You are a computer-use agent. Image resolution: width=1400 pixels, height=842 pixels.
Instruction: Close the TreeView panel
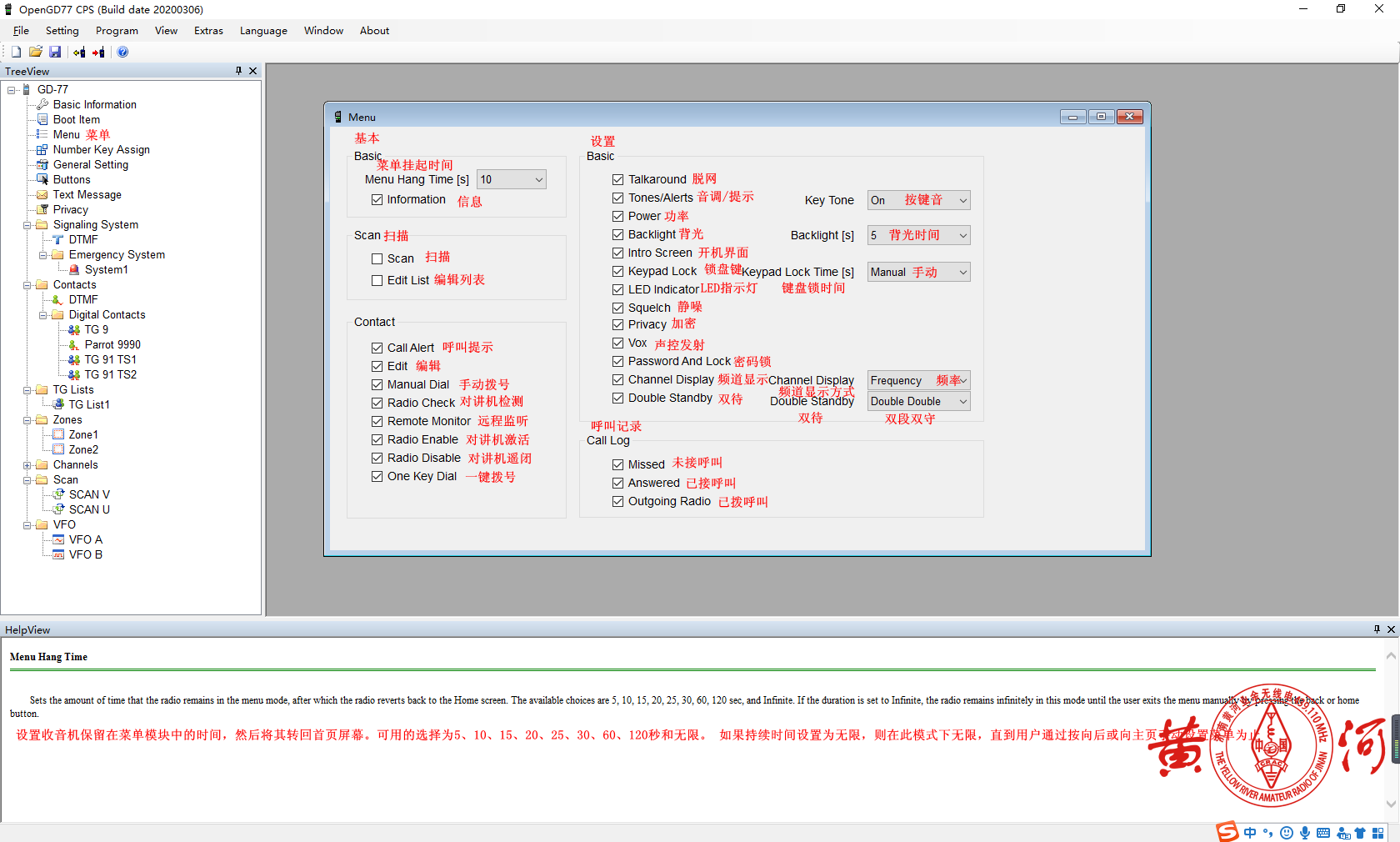[253, 71]
